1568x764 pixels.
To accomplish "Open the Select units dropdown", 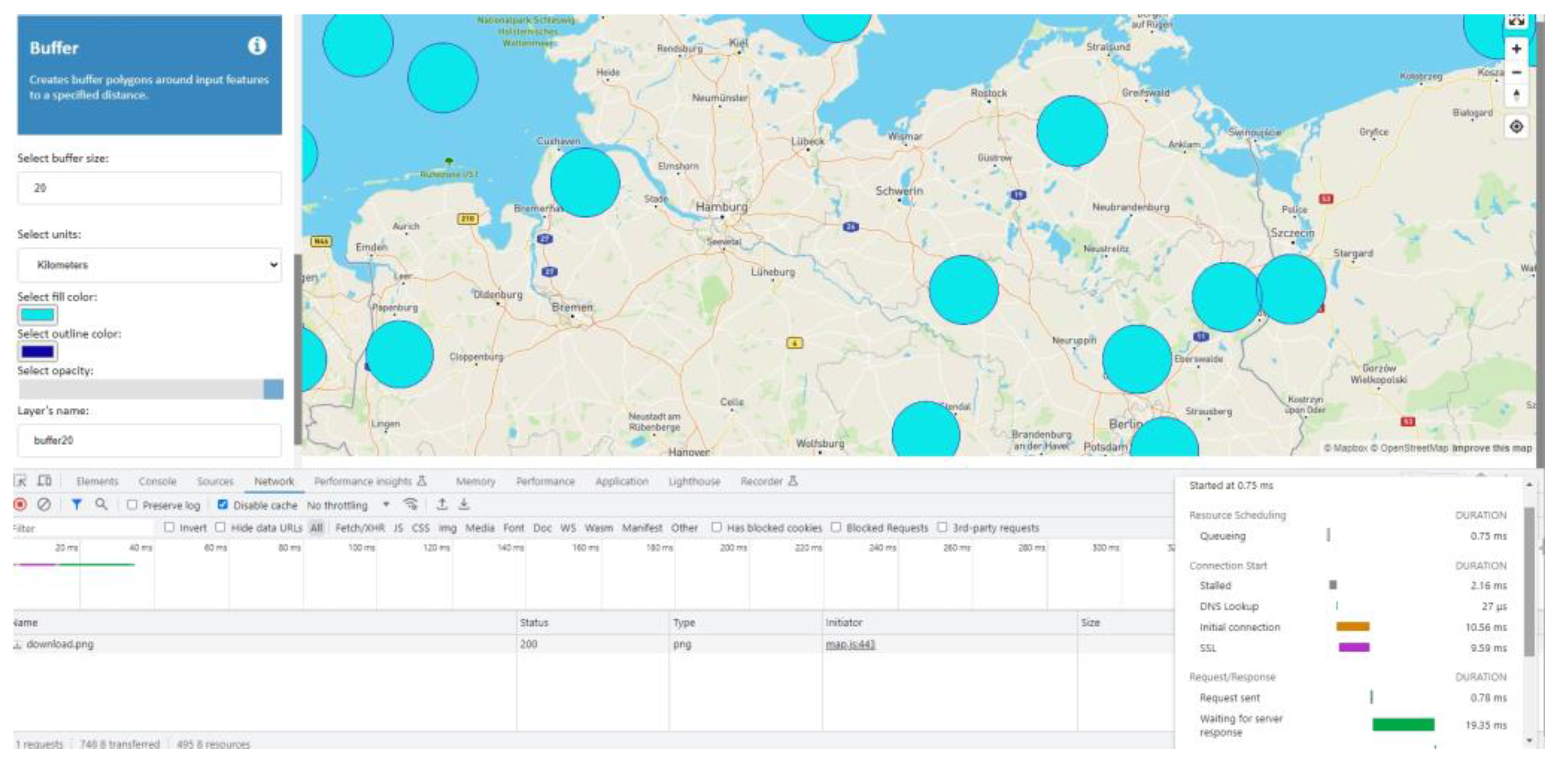I will coord(149,265).
